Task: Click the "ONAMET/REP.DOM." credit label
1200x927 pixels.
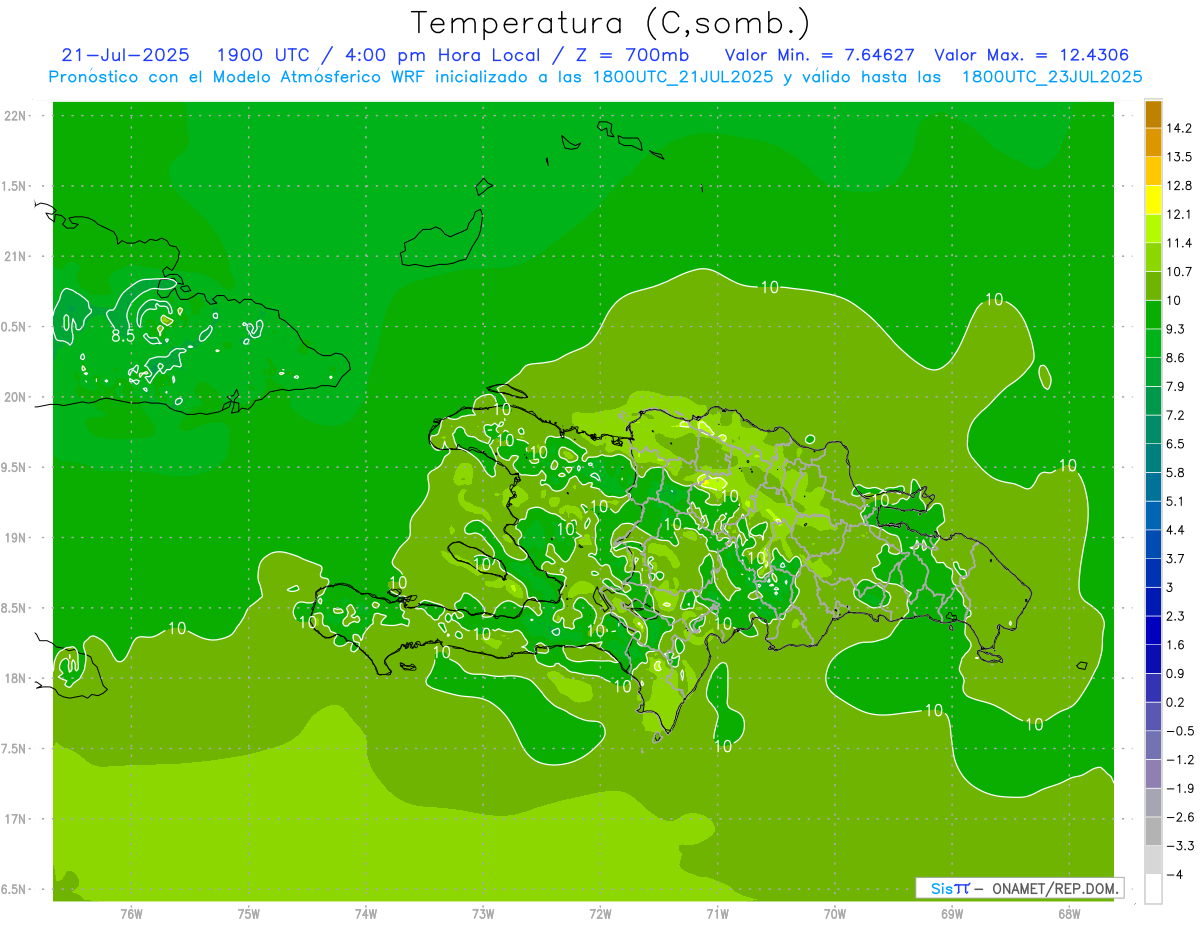Action: click(x=1055, y=888)
